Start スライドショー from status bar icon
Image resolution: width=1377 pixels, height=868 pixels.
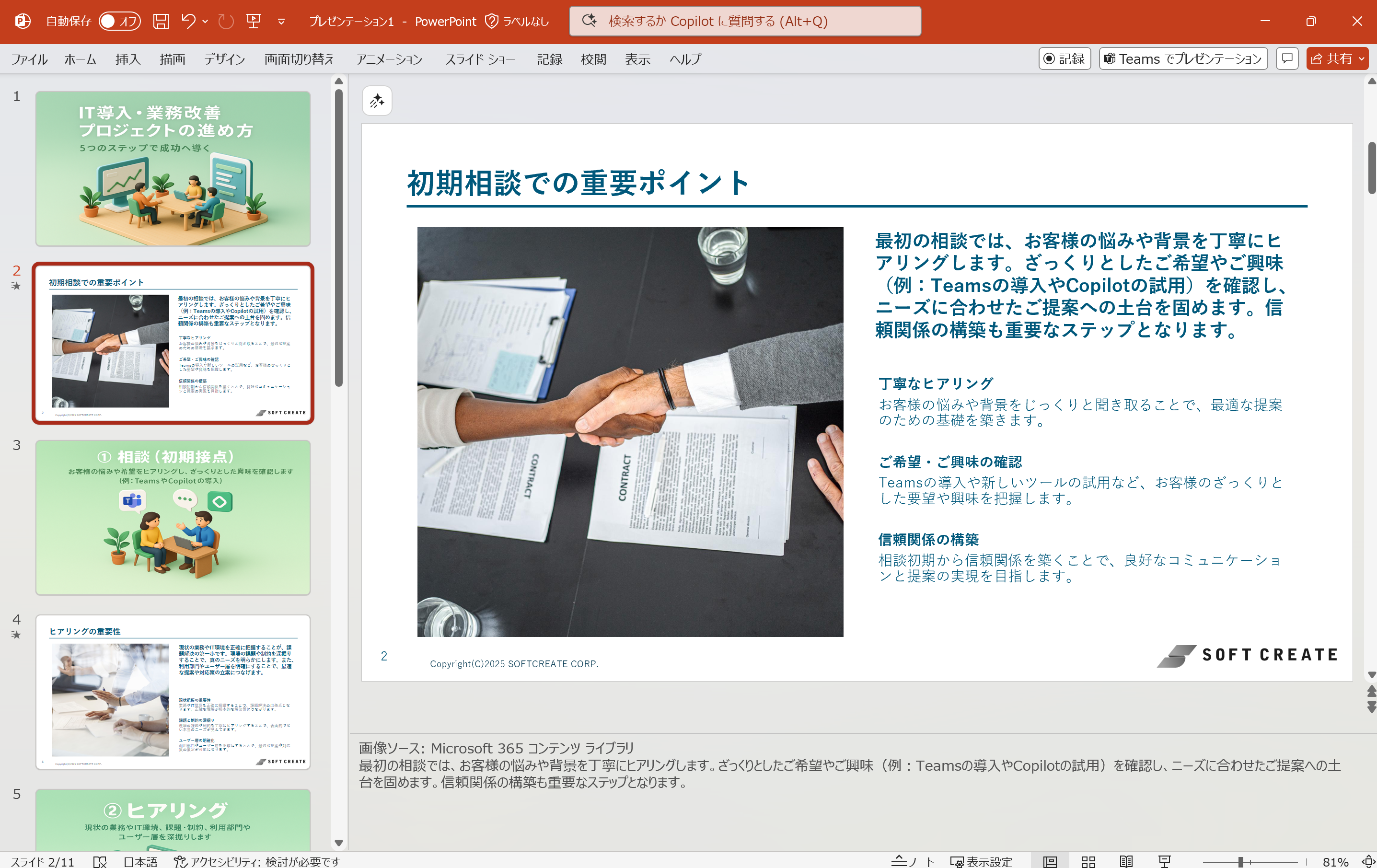[1165, 861]
